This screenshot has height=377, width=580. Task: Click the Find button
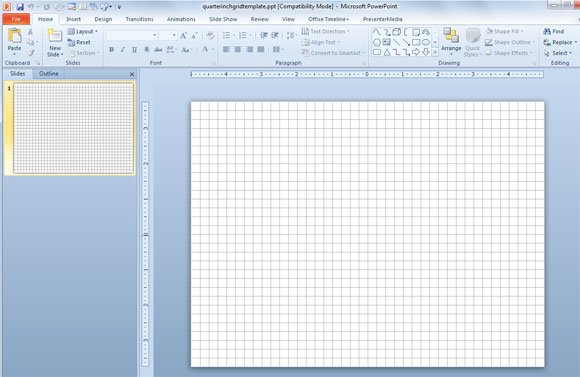coord(554,32)
